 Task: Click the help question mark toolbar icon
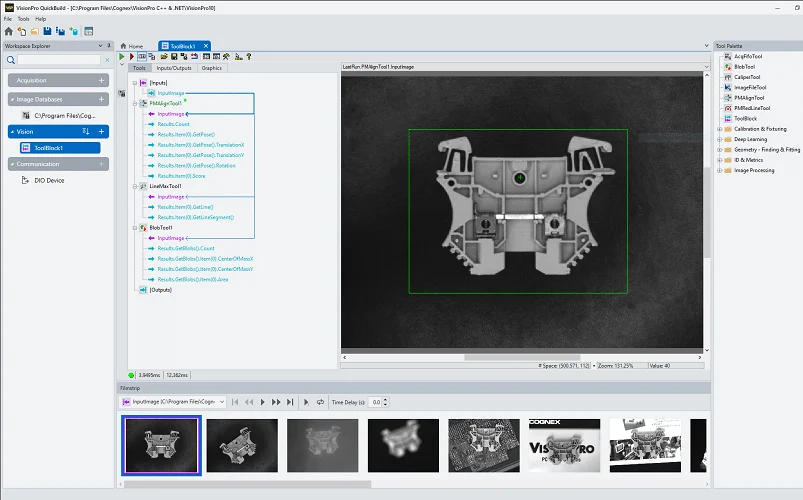tap(248, 57)
